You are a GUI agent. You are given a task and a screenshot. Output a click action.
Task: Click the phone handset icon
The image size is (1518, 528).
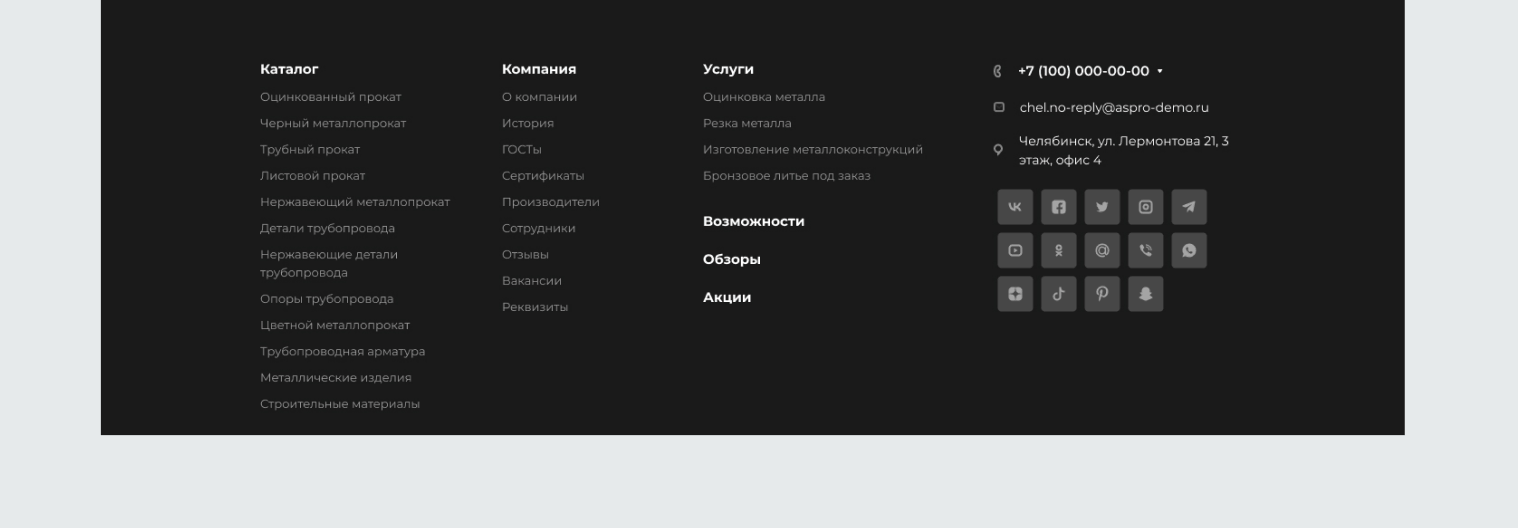point(997,71)
